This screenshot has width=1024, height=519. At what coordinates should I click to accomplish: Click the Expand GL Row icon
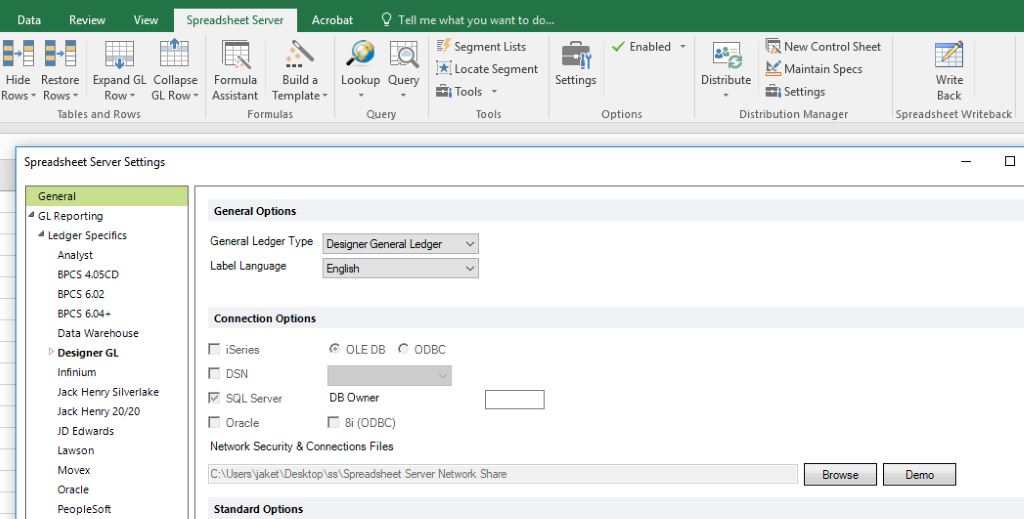[120, 54]
